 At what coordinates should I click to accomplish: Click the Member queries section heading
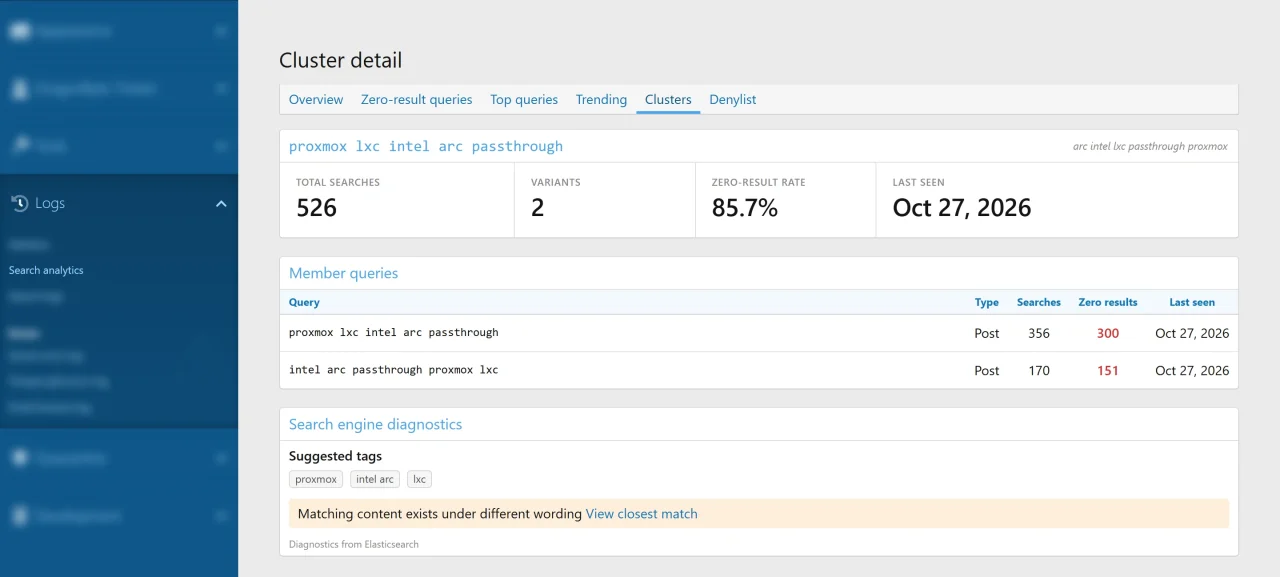pos(343,273)
